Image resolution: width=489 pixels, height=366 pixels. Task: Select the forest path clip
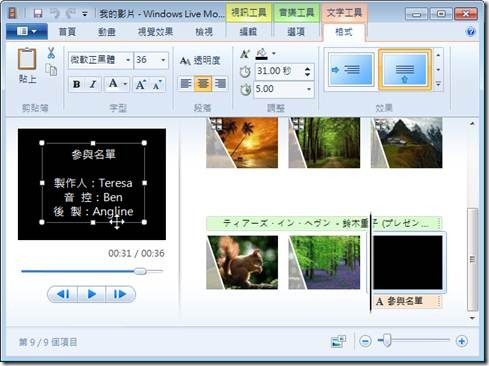click(x=324, y=142)
